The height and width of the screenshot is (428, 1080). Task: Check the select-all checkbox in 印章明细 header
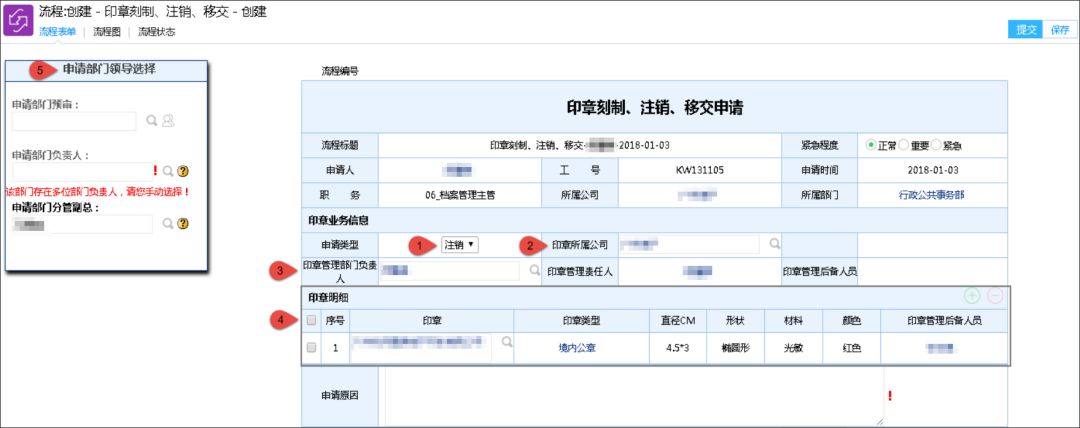point(311,320)
